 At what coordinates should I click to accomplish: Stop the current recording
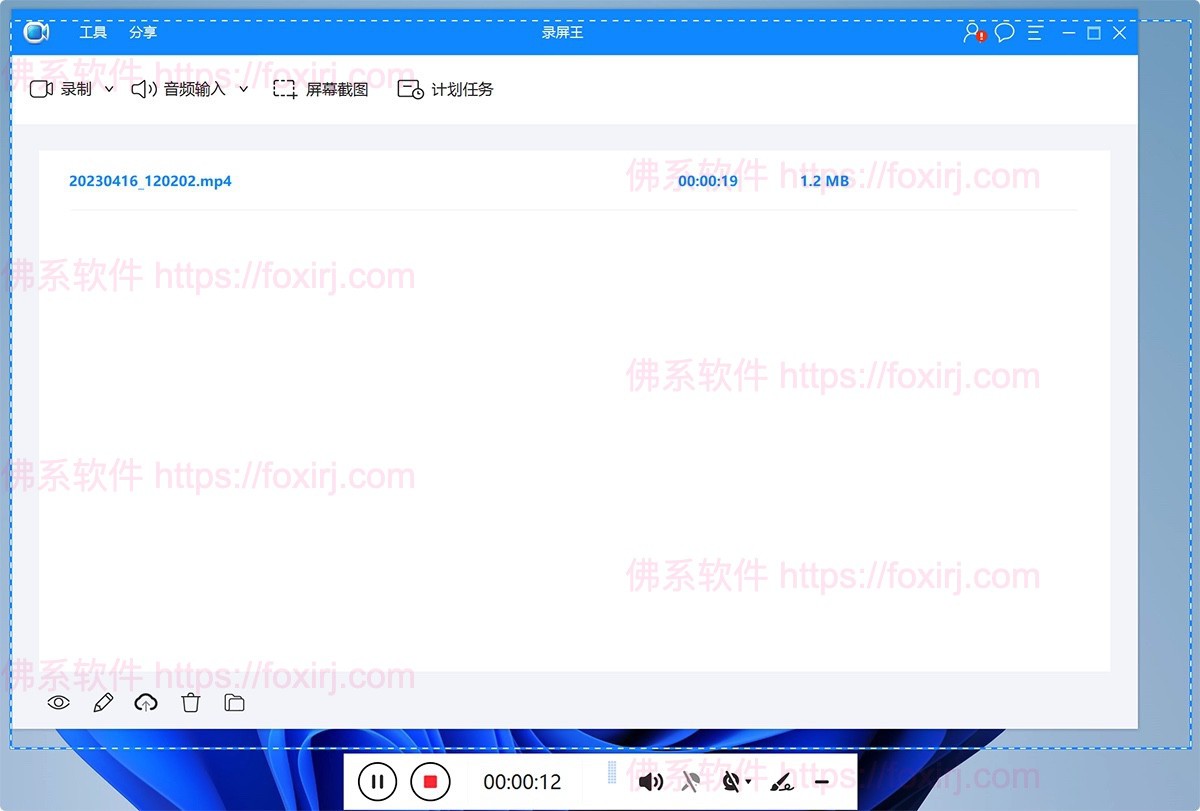431,782
